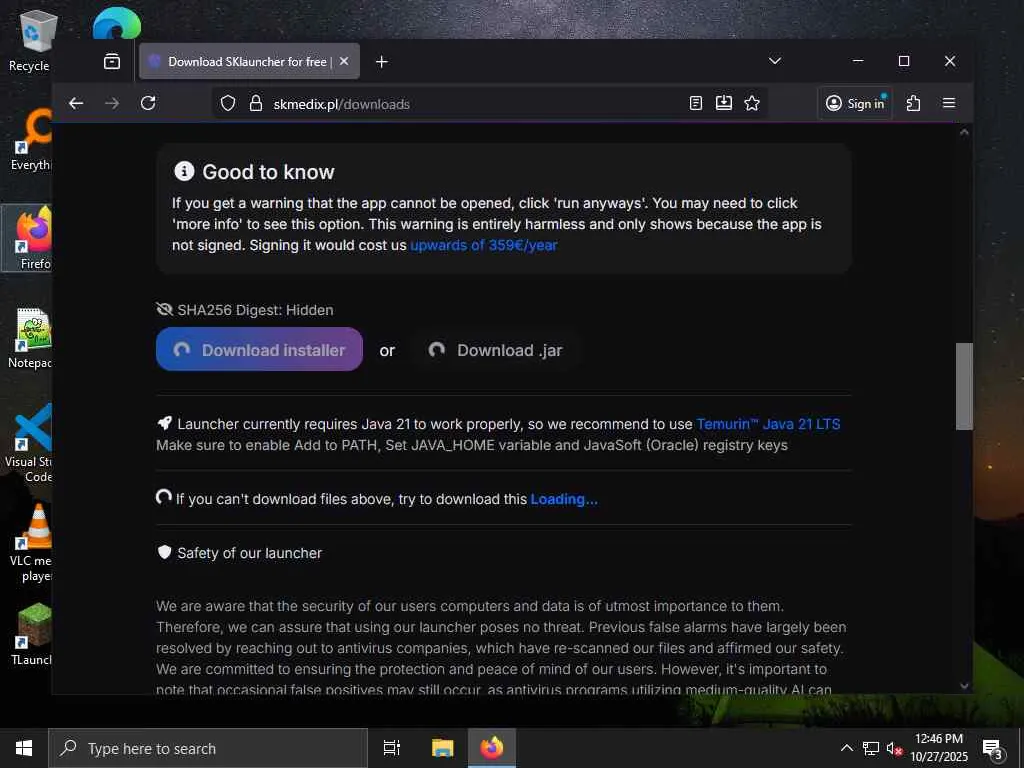The width and height of the screenshot is (1024, 768).
Task: Select the VLC media player desktop shortcut
Action: click(x=31, y=542)
